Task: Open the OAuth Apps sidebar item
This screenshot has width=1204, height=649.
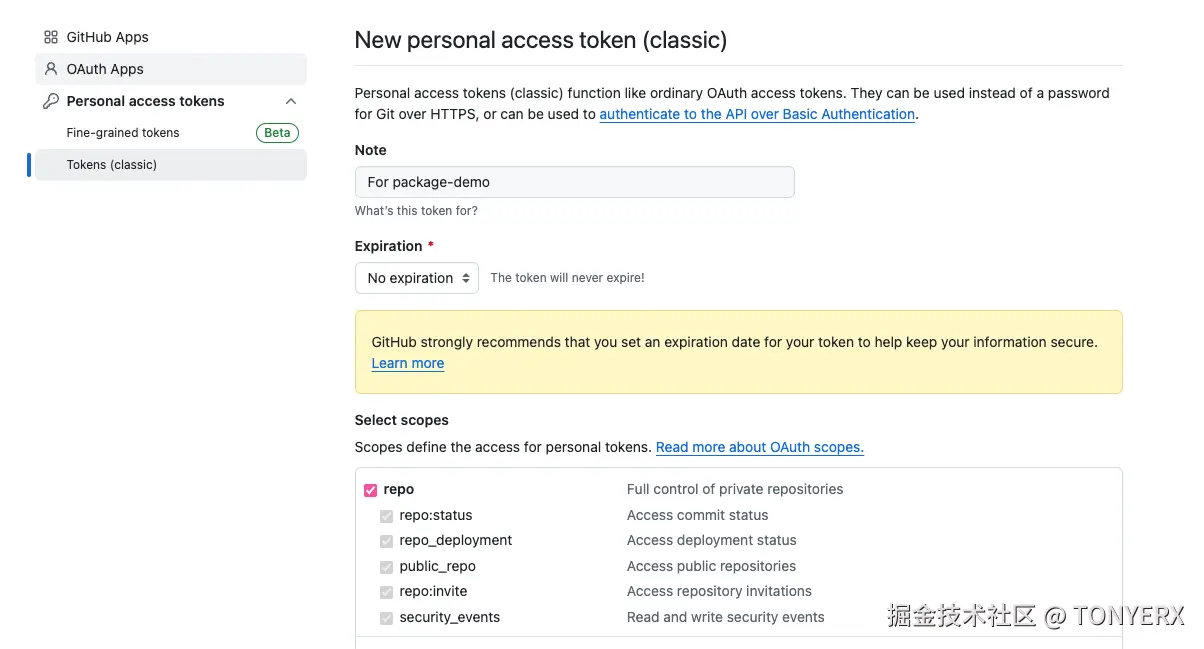Action: pos(105,69)
